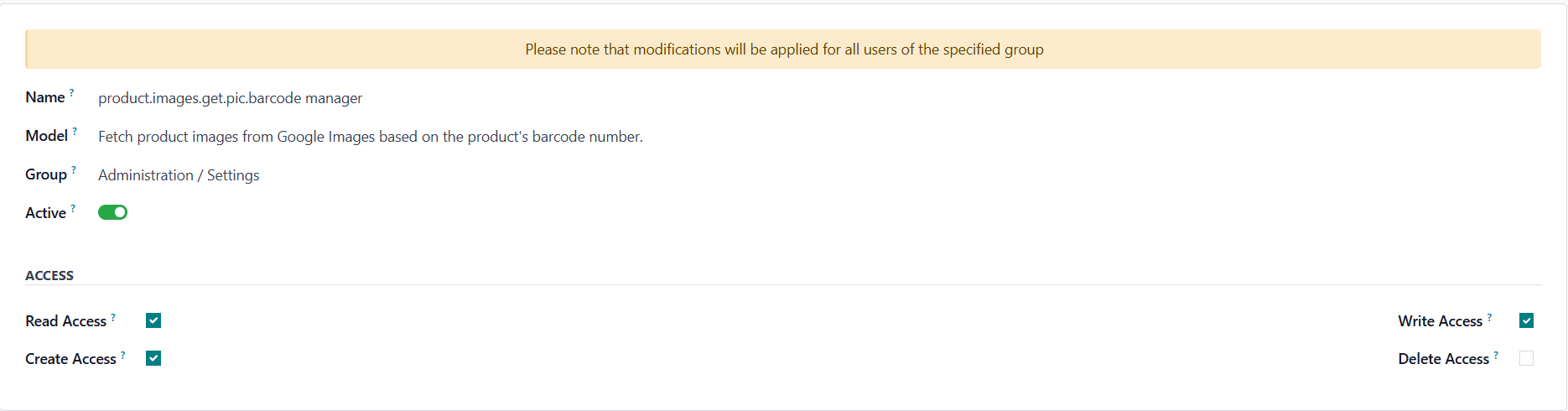Uncheck the Create Access checkbox

coord(153,358)
